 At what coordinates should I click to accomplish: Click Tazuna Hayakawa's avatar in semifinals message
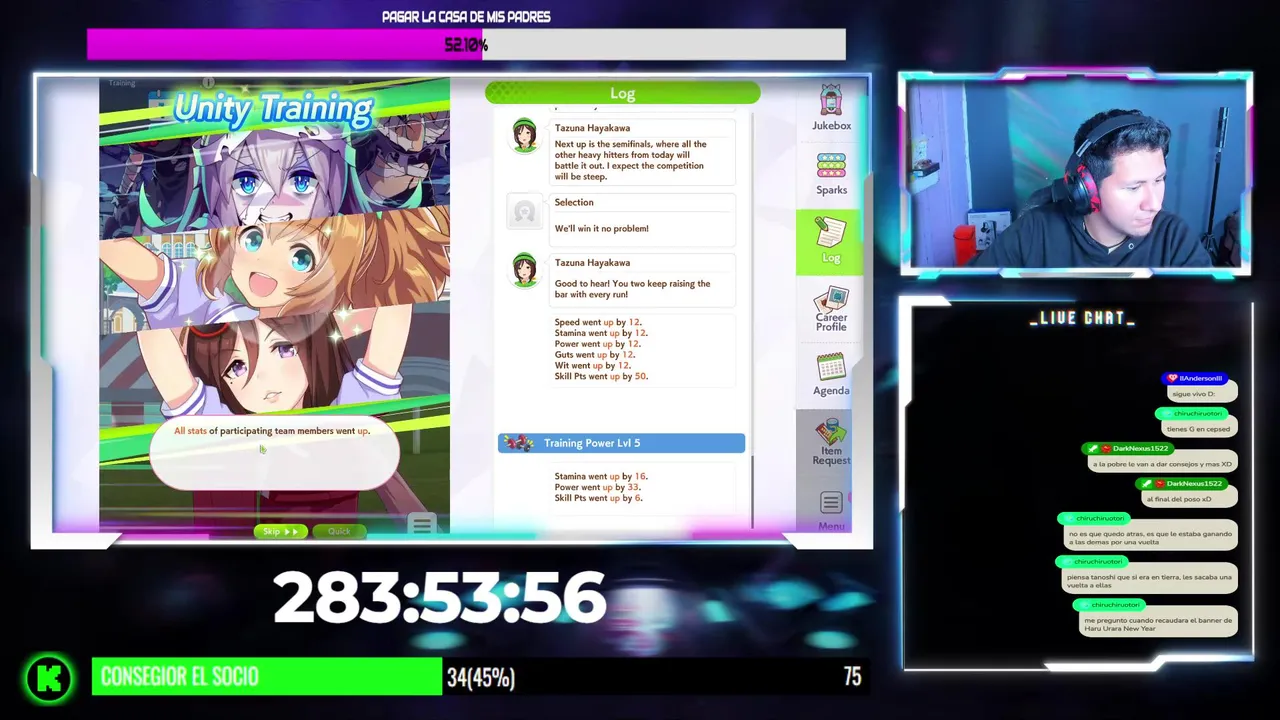click(x=524, y=136)
